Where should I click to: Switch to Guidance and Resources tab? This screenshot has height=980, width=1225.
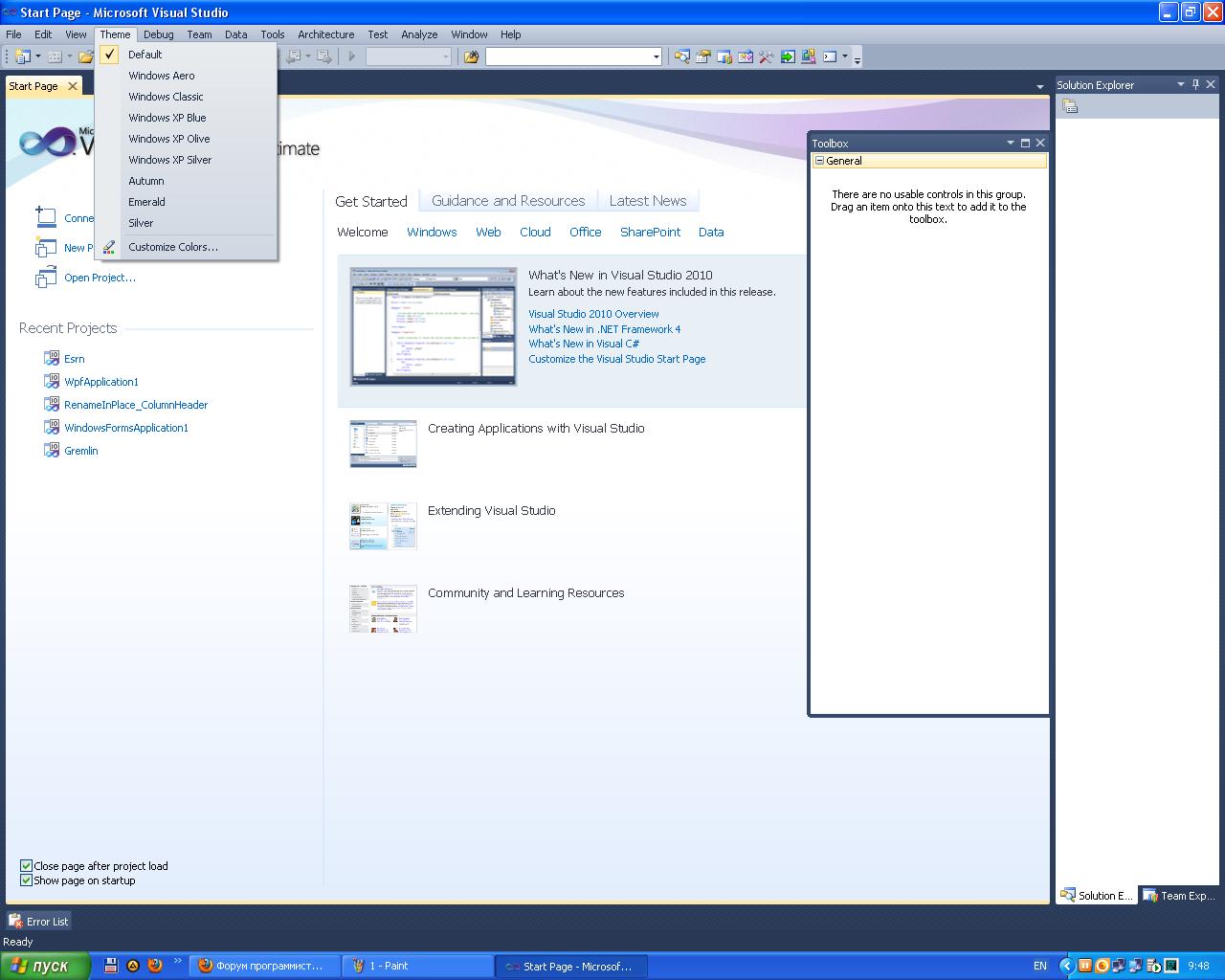(508, 201)
